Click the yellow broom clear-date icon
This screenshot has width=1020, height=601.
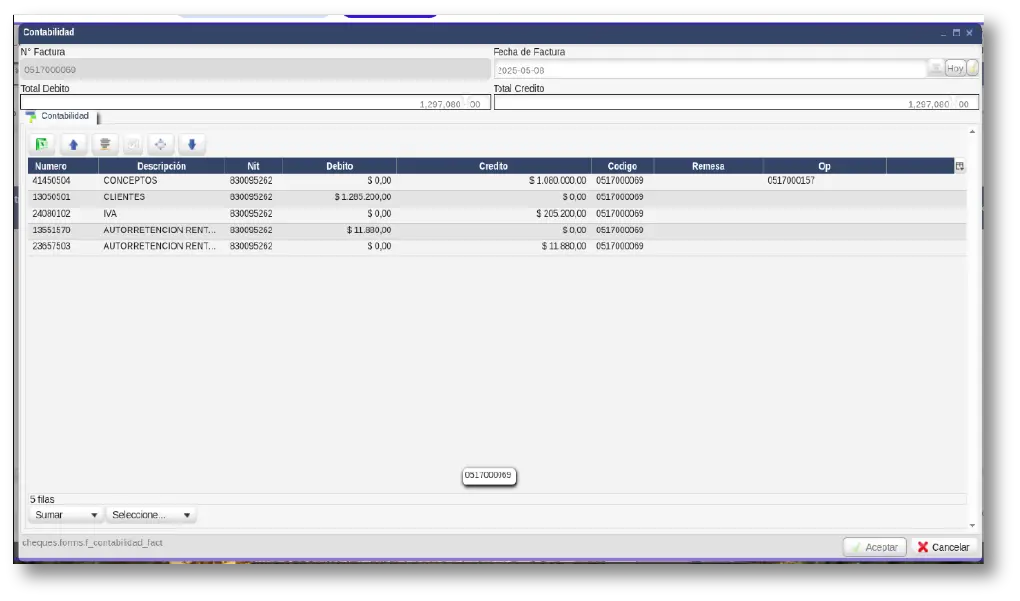click(973, 68)
